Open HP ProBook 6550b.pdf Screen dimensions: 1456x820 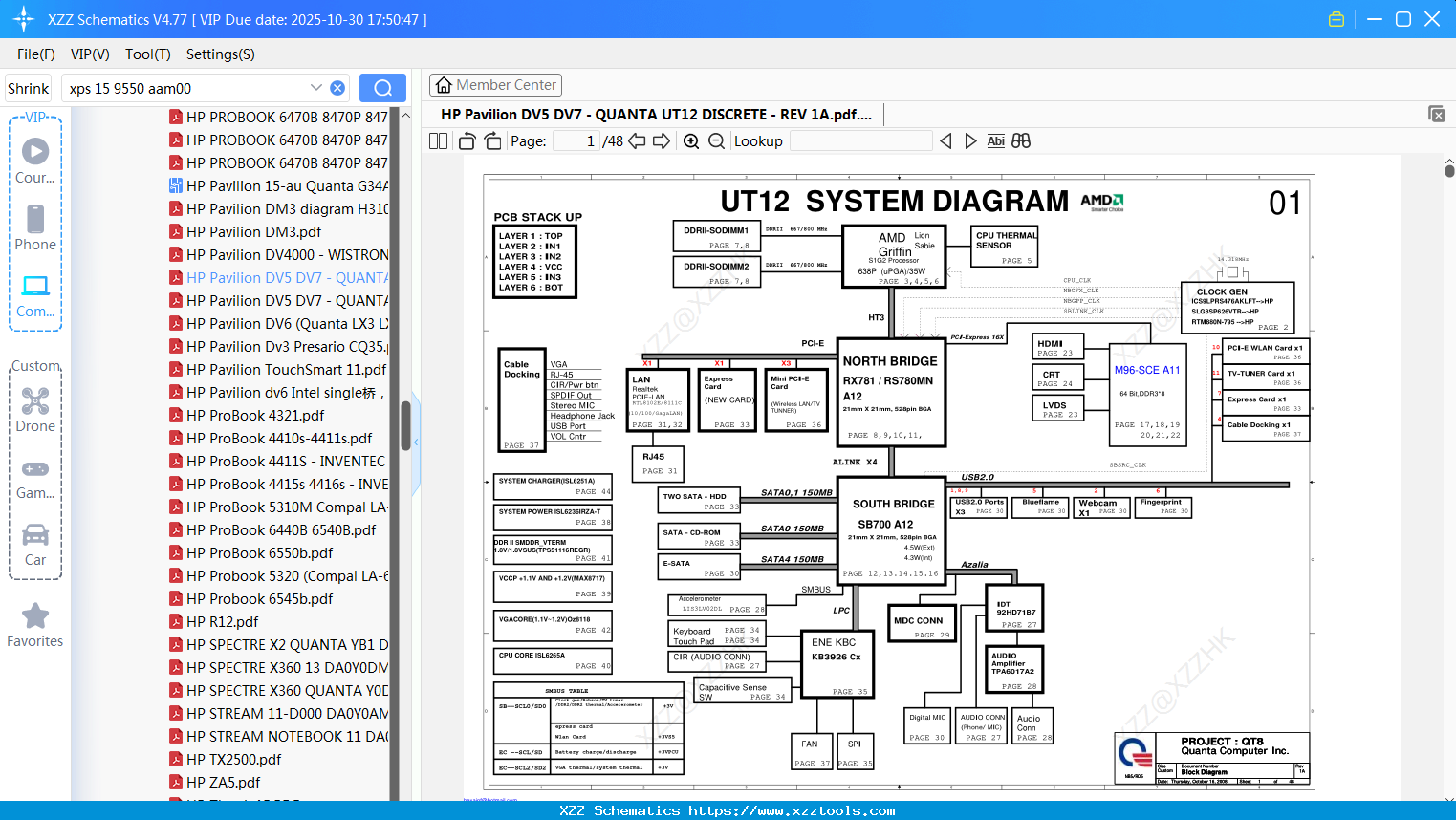tap(250, 553)
